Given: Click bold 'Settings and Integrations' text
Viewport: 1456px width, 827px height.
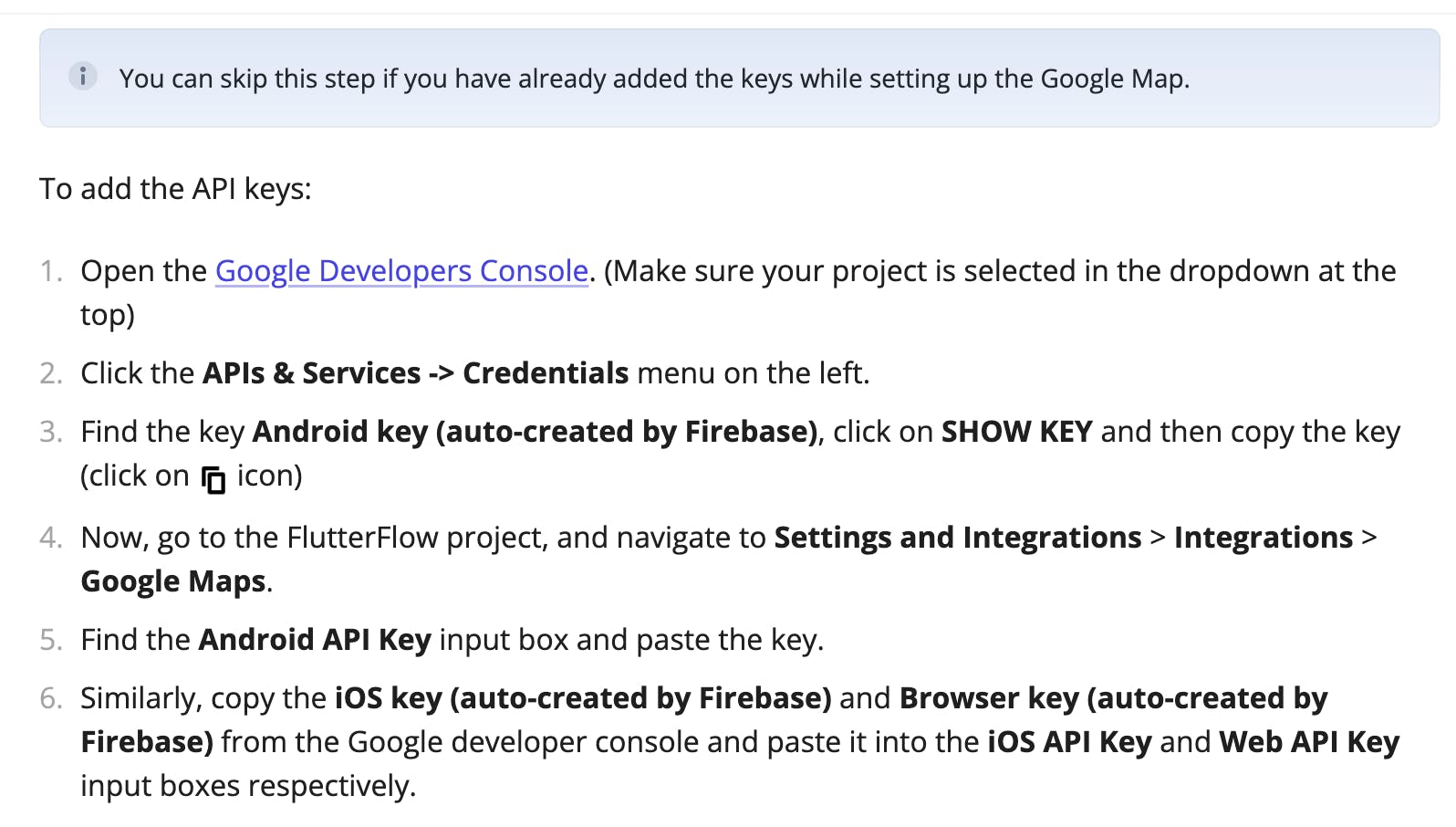Looking at the screenshot, I should coord(957,538).
